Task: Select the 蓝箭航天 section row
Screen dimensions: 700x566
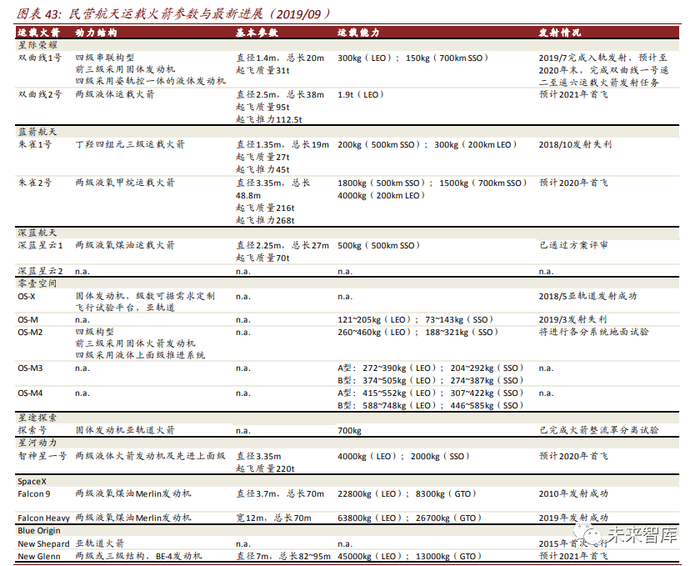Action: point(347,132)
